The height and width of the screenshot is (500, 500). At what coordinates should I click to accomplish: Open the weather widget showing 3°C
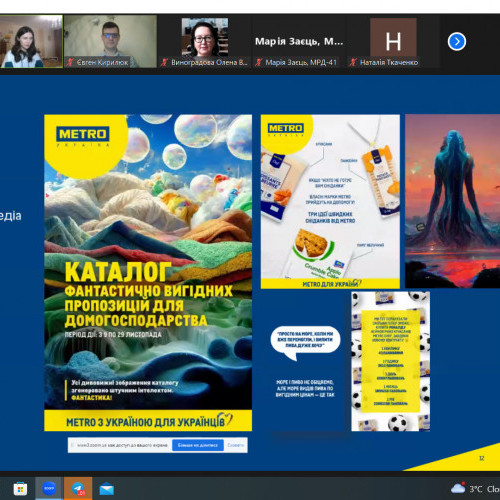click(x=475, y=489)
